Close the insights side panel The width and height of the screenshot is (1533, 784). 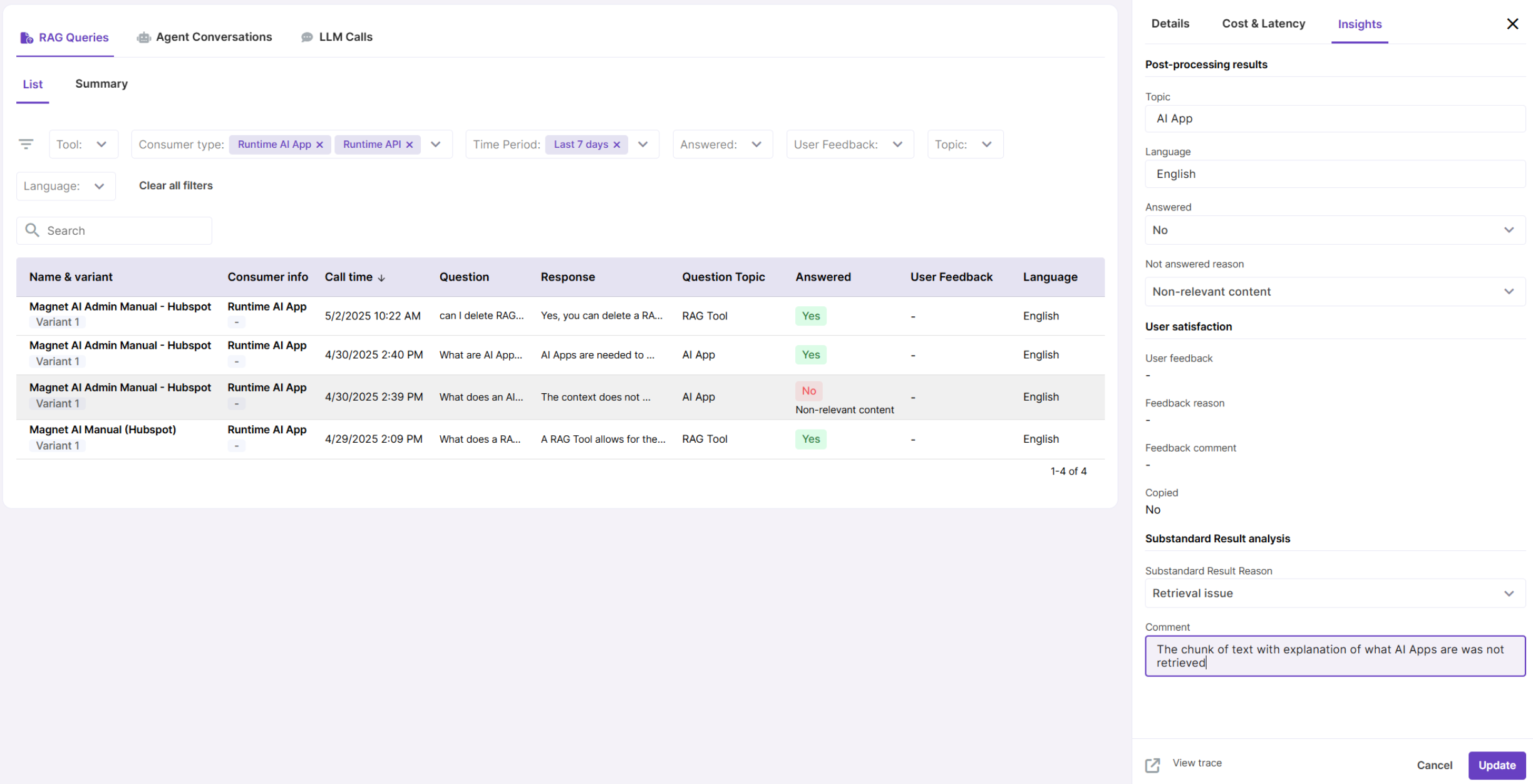(x=1512, y=24)
